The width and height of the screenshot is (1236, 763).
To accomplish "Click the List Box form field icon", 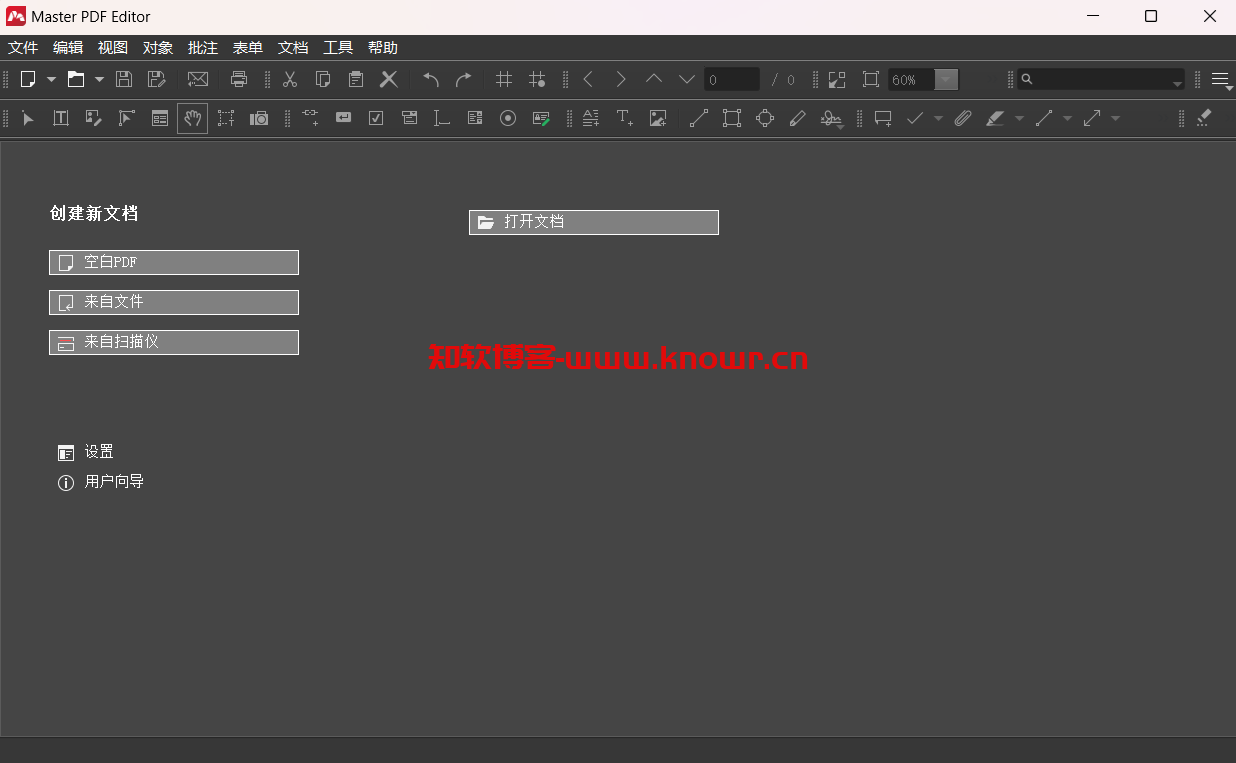I will (x=475, y=118).
